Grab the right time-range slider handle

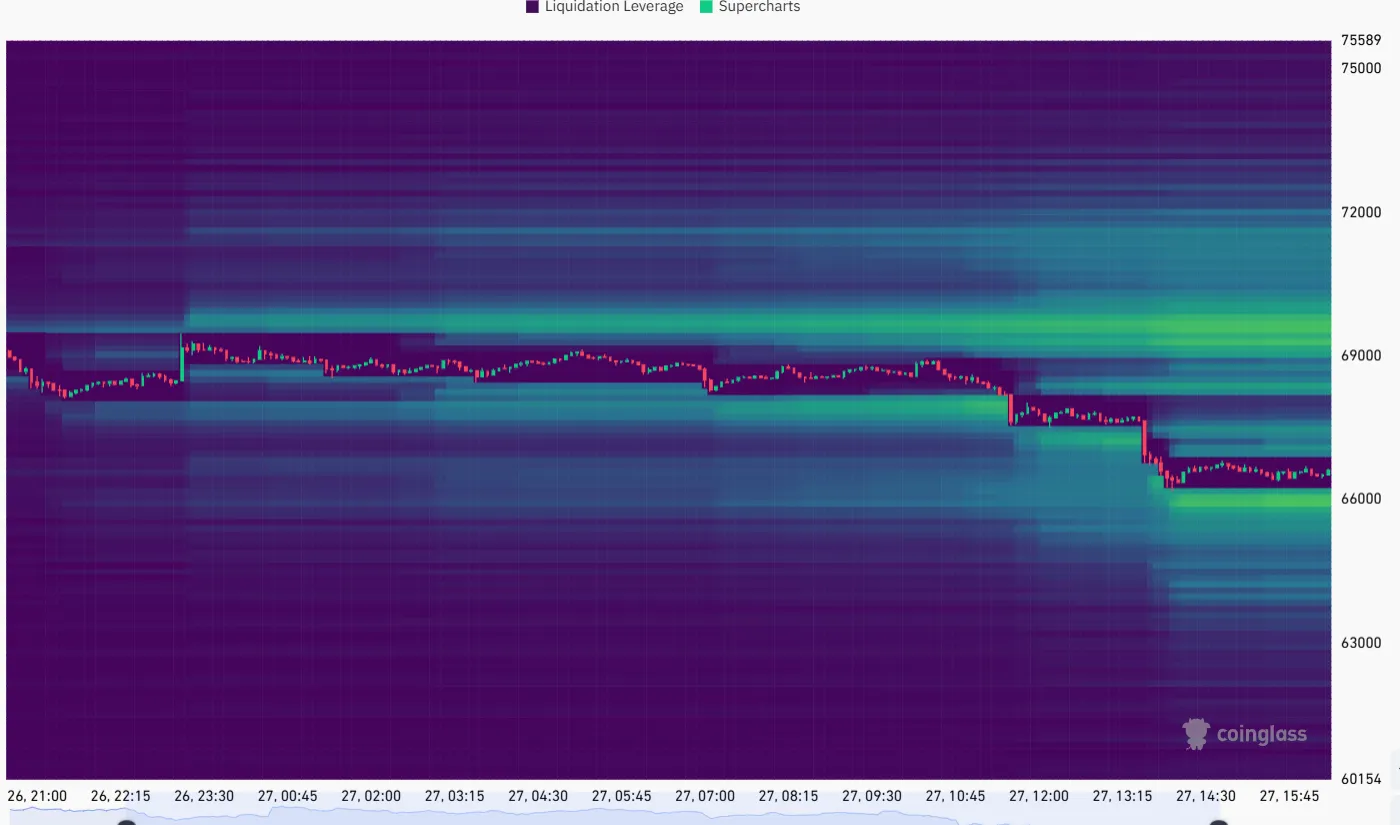(1218, 822)
